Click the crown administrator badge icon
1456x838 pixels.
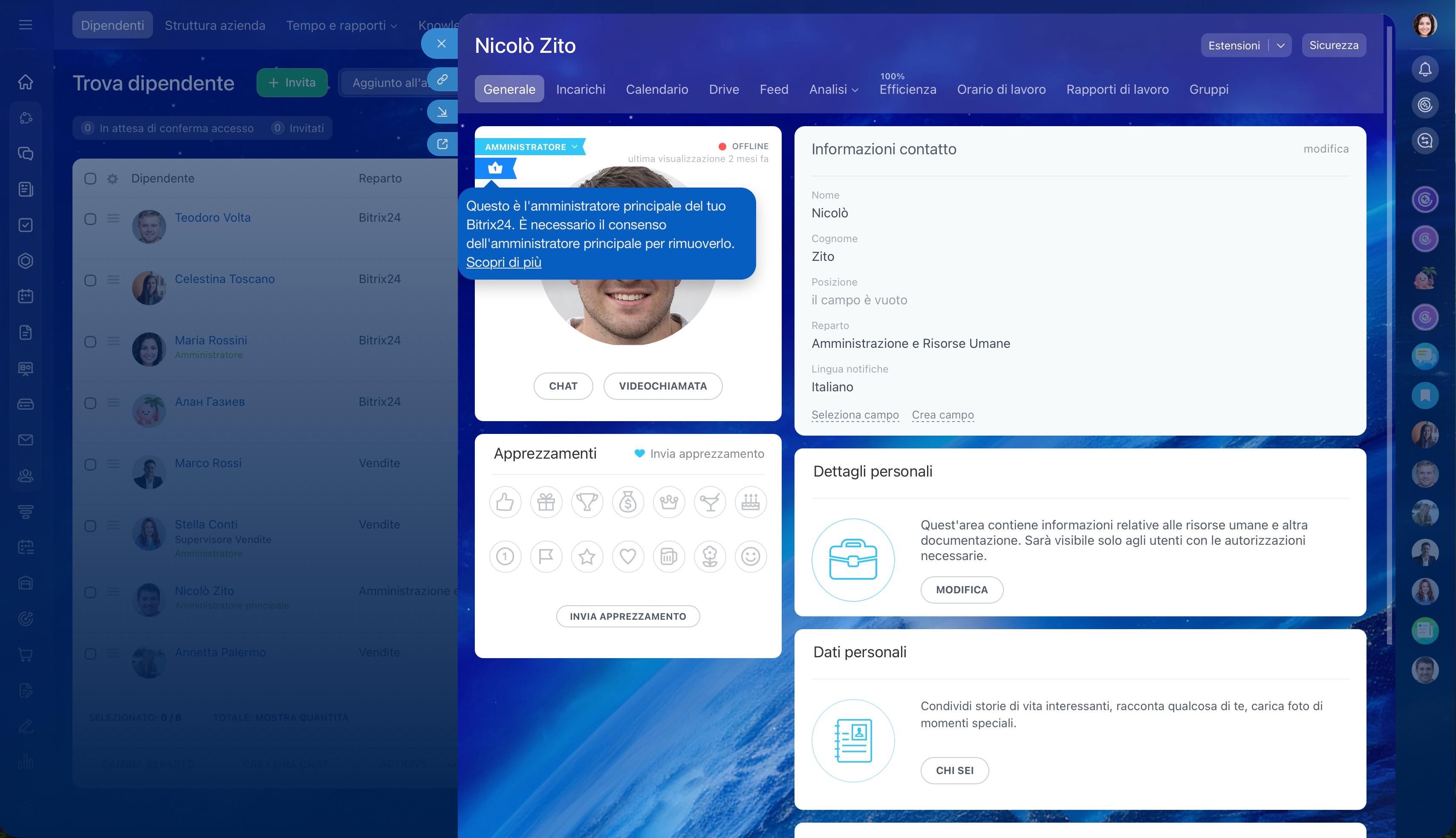click(495, 168)
